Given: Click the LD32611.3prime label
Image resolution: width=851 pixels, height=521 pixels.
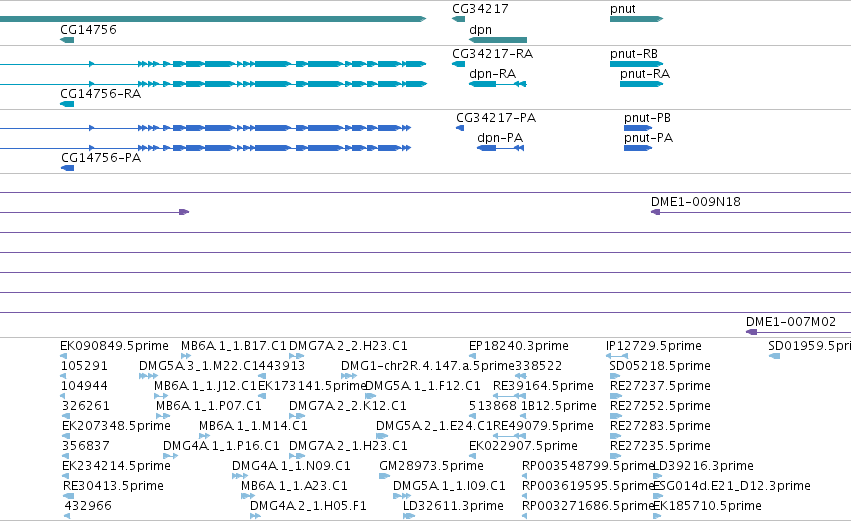Looking at the screenshot, I should pos(453,506).
